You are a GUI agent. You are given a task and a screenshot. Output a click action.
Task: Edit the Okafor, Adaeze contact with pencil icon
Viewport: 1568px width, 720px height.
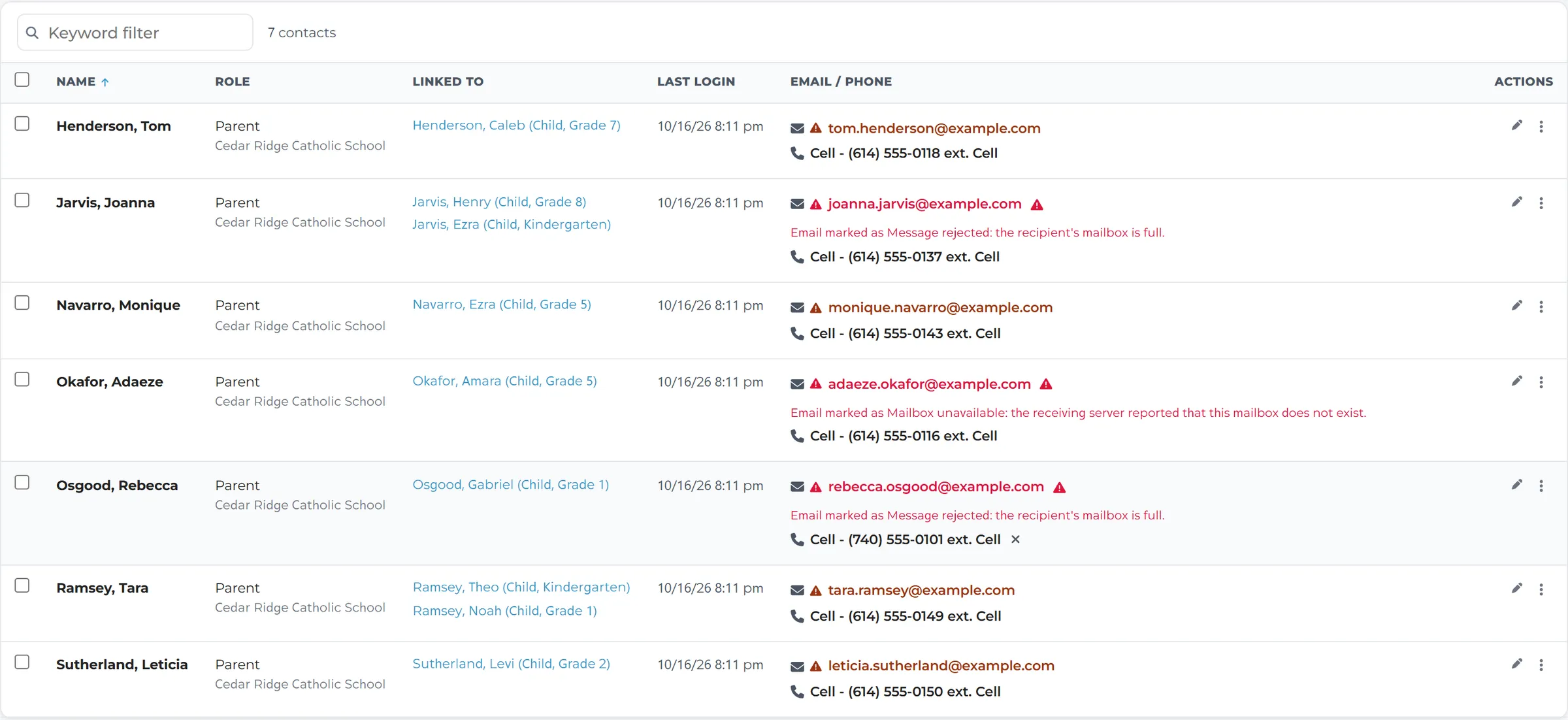click(x=1516, y=381)
